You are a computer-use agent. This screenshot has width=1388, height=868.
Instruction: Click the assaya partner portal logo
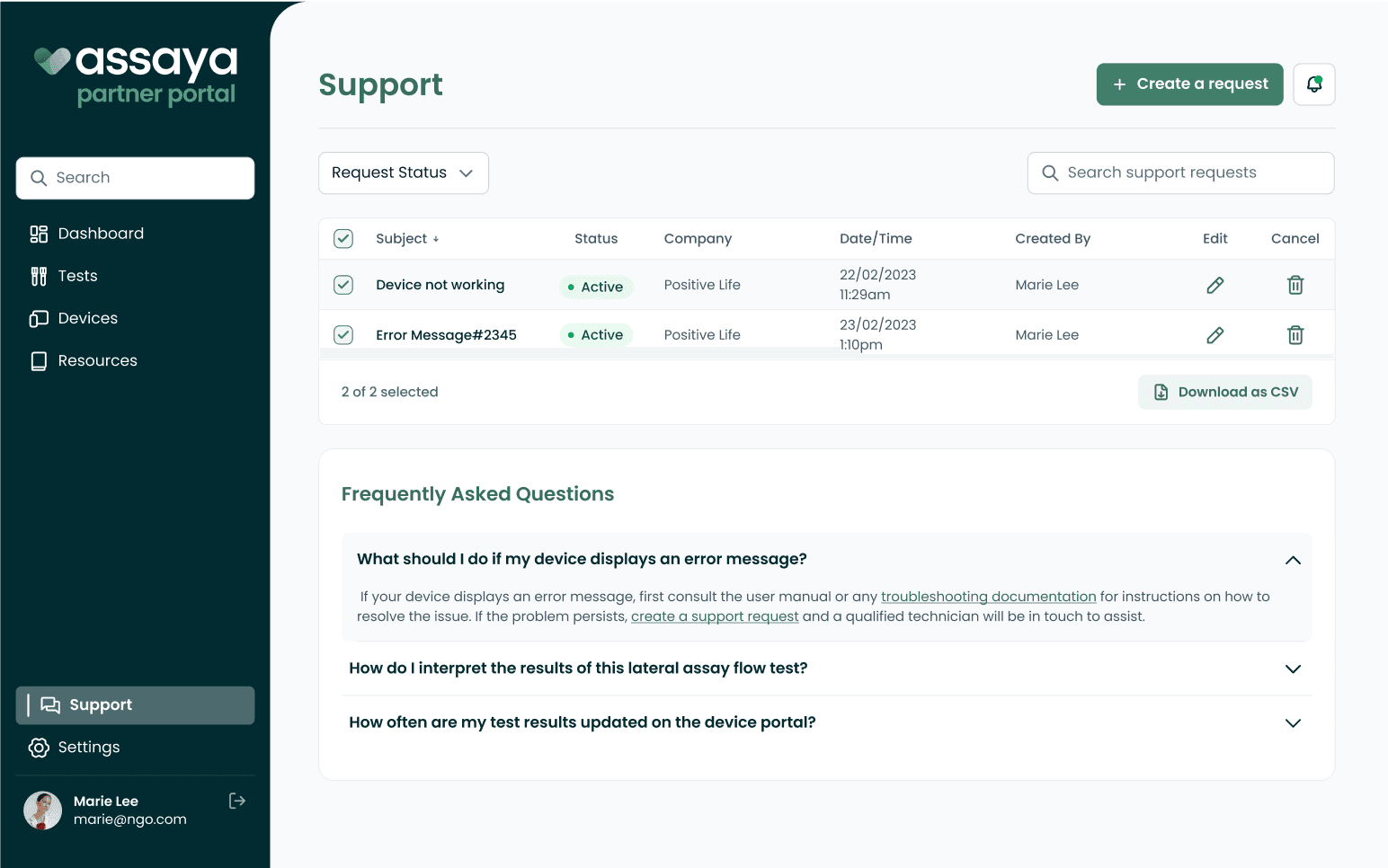(x=136, y=75)
